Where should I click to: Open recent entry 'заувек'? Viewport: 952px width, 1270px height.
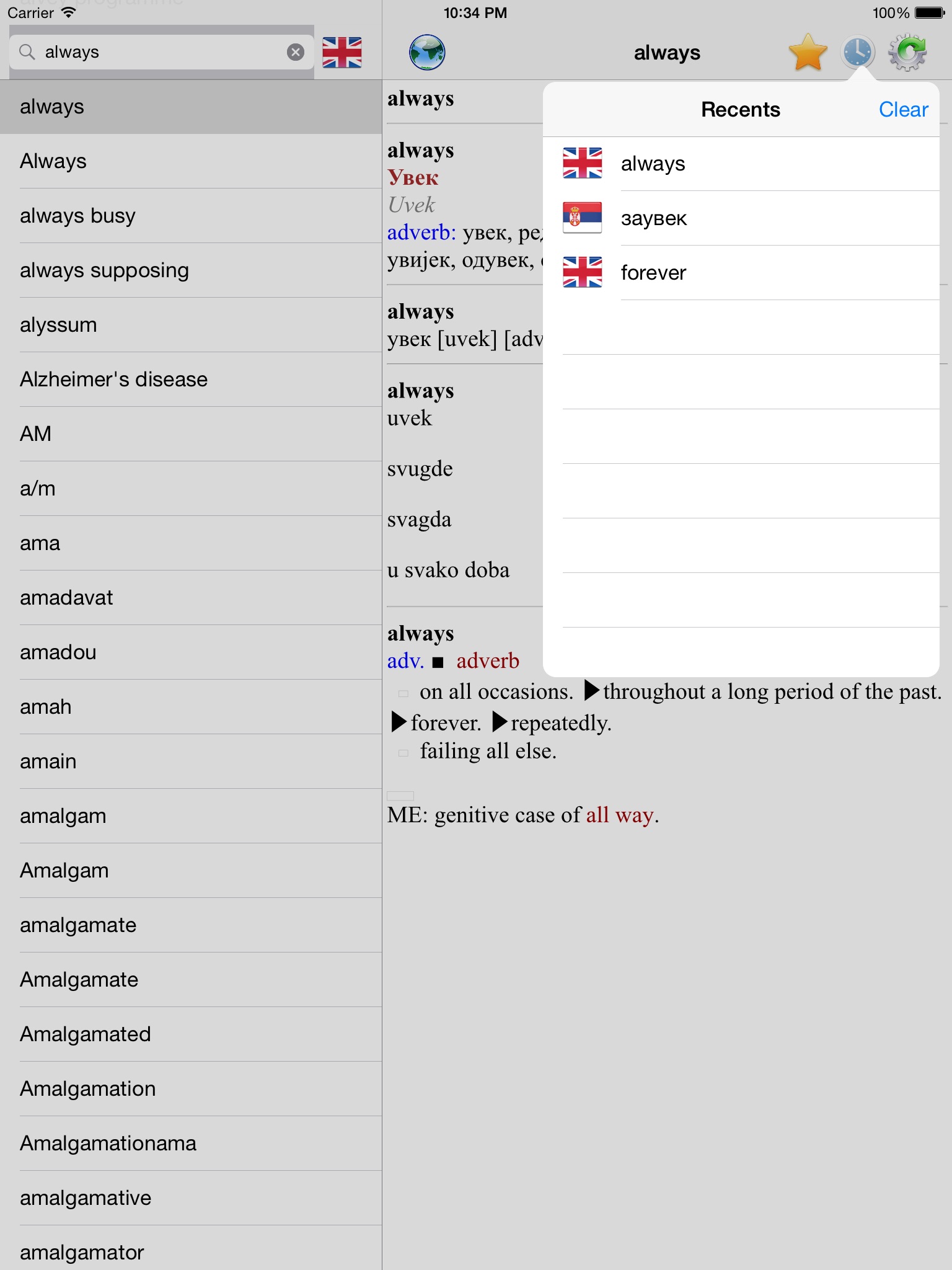(x=741, y=218)
